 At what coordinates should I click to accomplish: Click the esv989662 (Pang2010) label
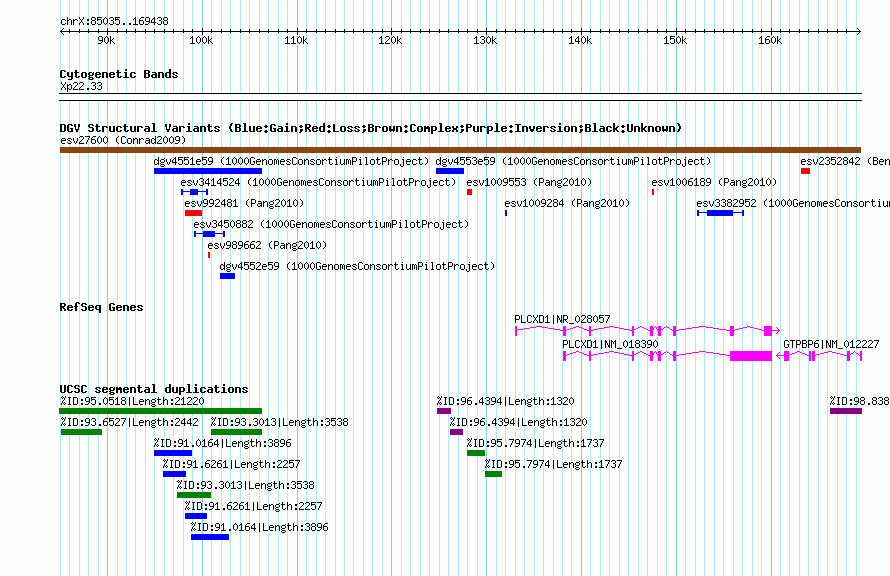pyautogui.click(x=267, y=245)
